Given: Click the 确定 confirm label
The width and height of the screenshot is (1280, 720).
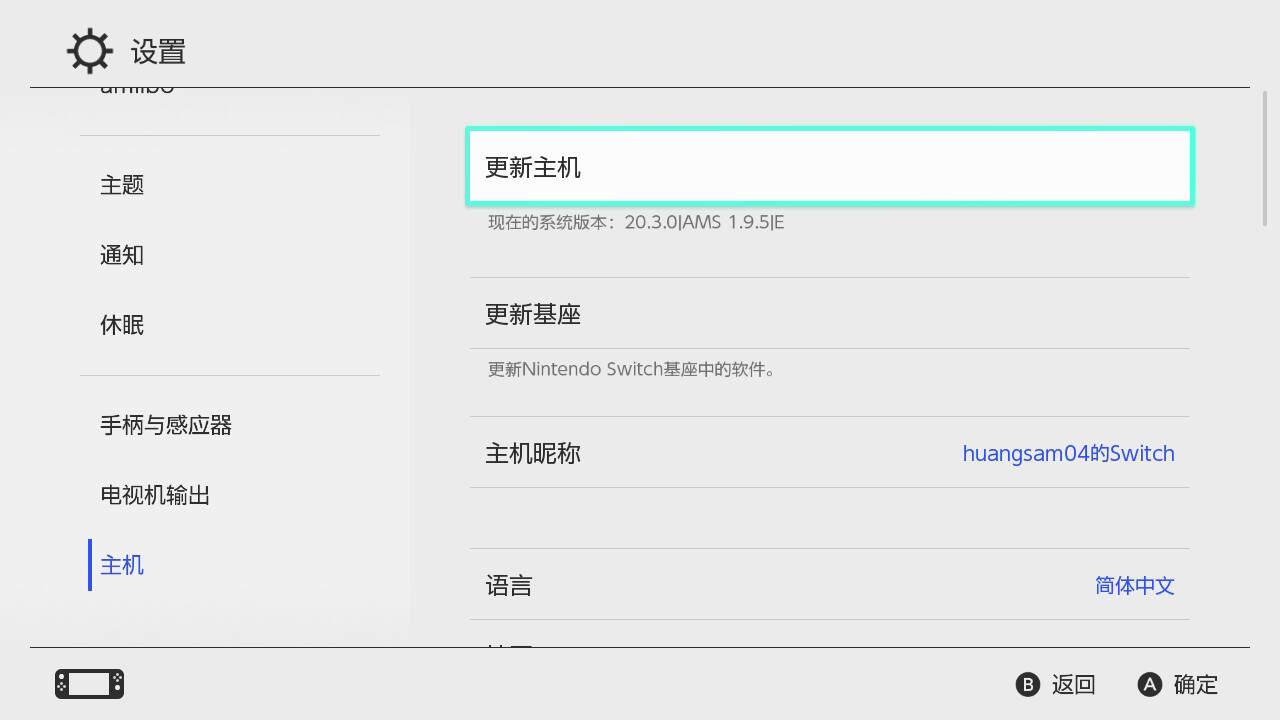Looking at the screenshot, I should tap(1195, 684).
